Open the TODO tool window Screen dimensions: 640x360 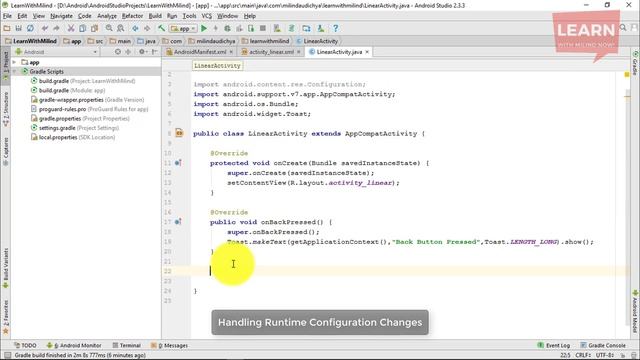pyautogui.click(x=25, y=345)
